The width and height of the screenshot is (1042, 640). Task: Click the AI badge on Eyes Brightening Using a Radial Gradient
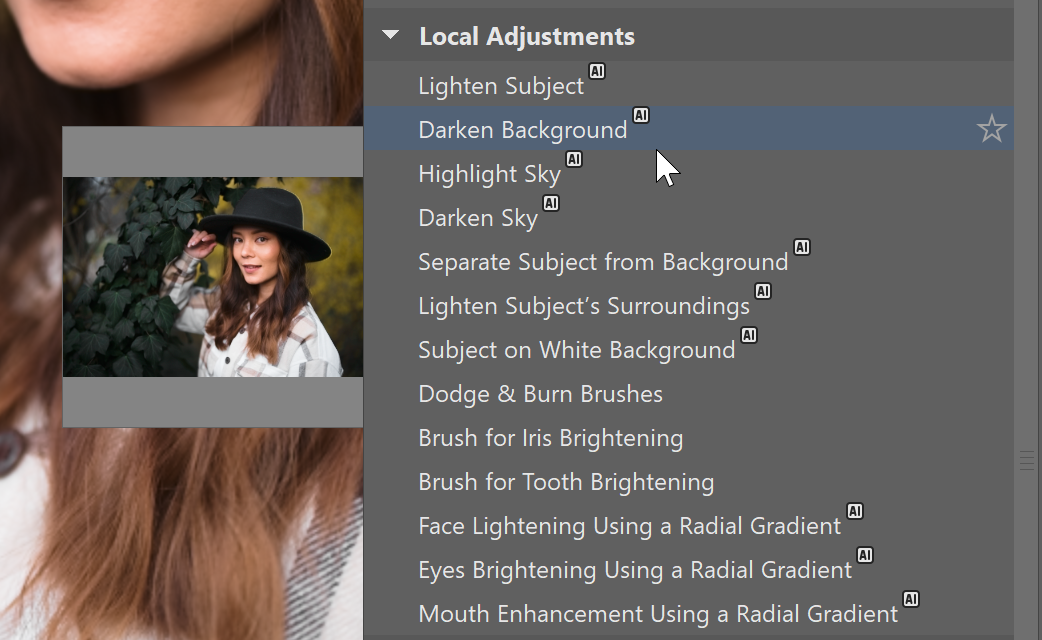[x=864, y=554]
